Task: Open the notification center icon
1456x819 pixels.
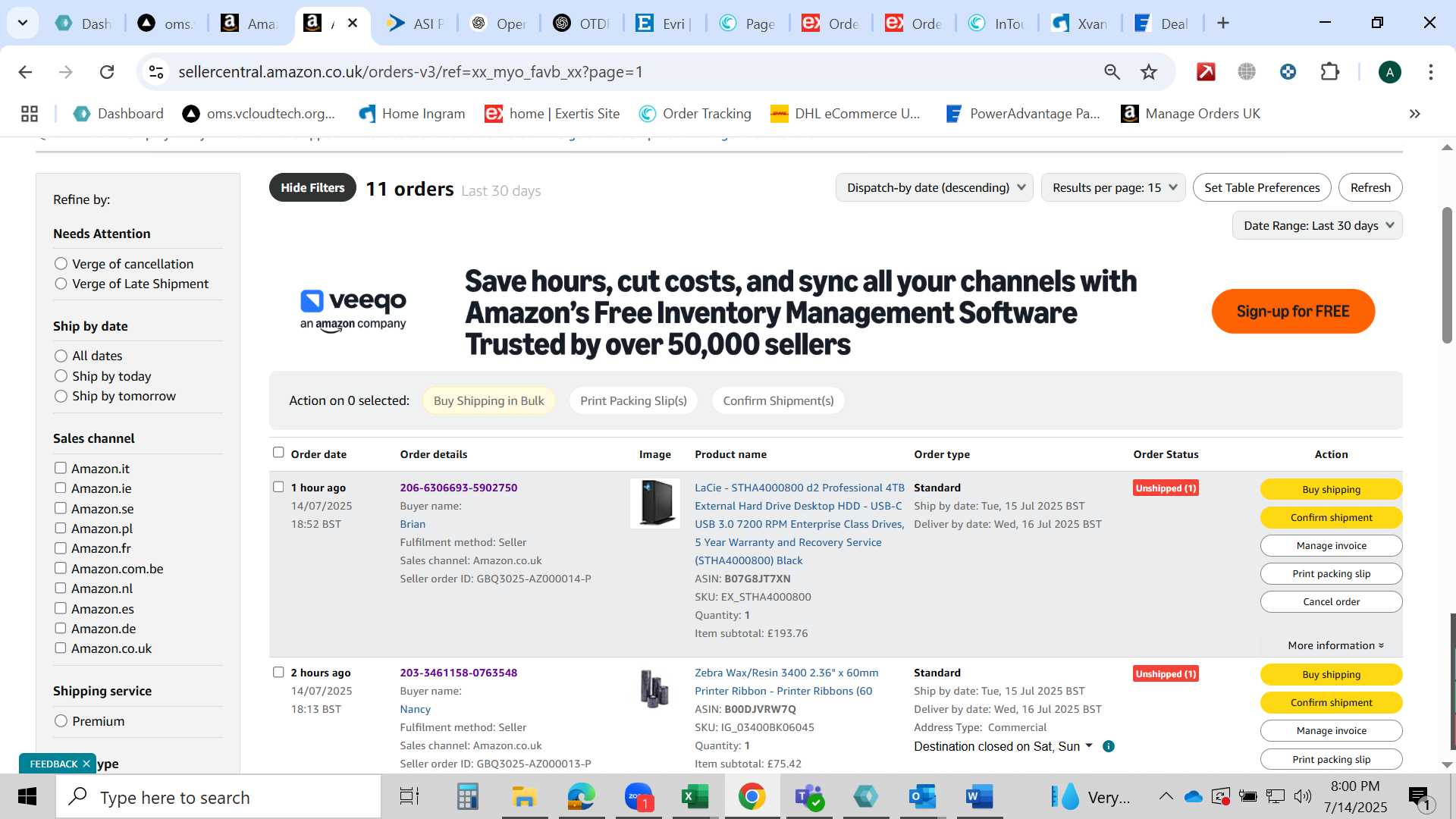Action: (1420, 797)
